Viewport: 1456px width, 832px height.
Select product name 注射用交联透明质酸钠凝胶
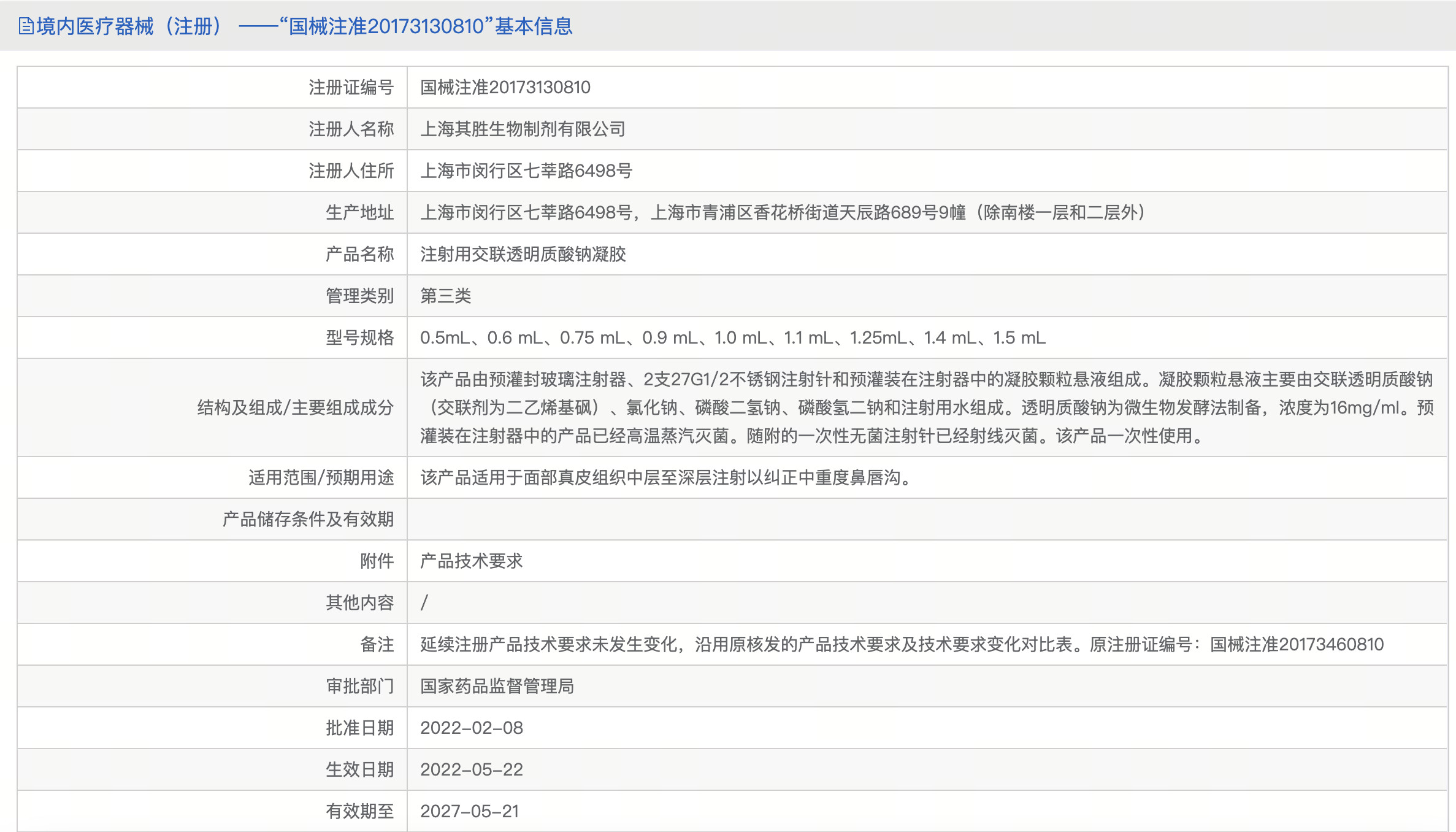(523, 255)
